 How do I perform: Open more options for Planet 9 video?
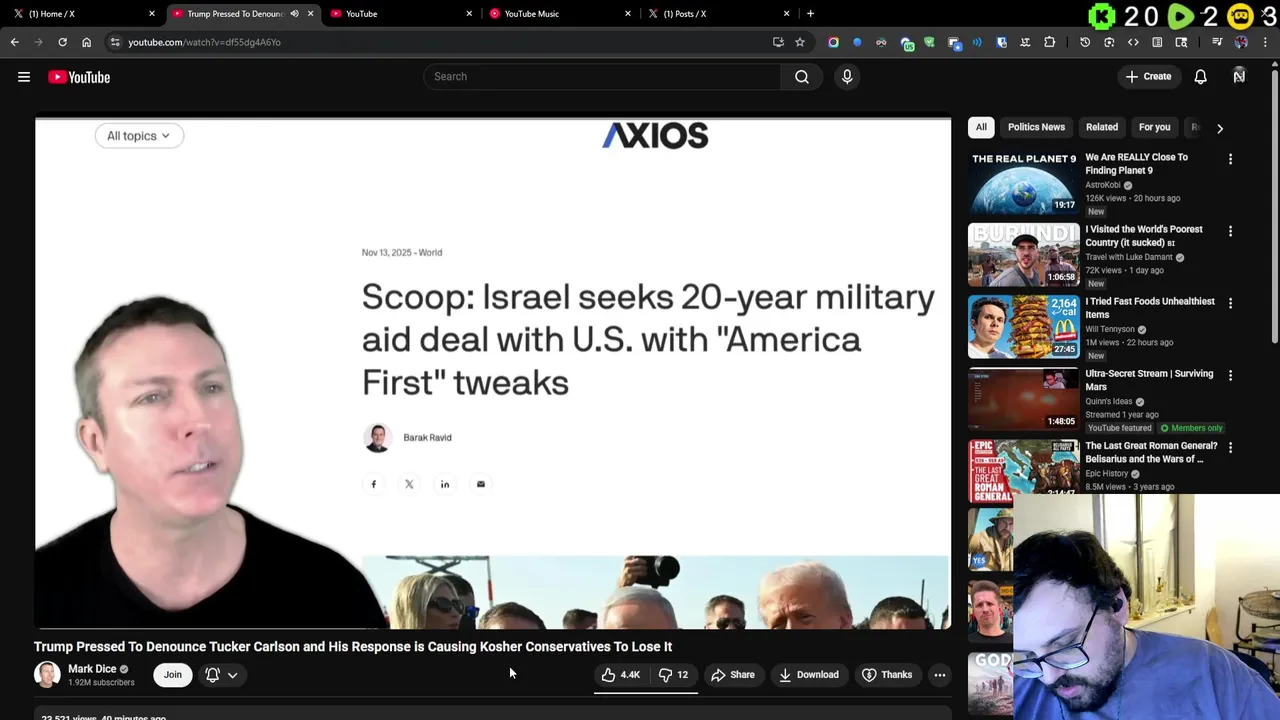tap(1230, 159)
